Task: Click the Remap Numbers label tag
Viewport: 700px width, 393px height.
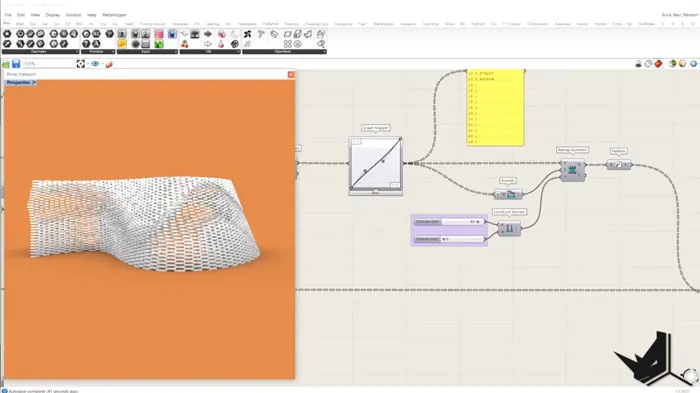Action: coord(572,150)
